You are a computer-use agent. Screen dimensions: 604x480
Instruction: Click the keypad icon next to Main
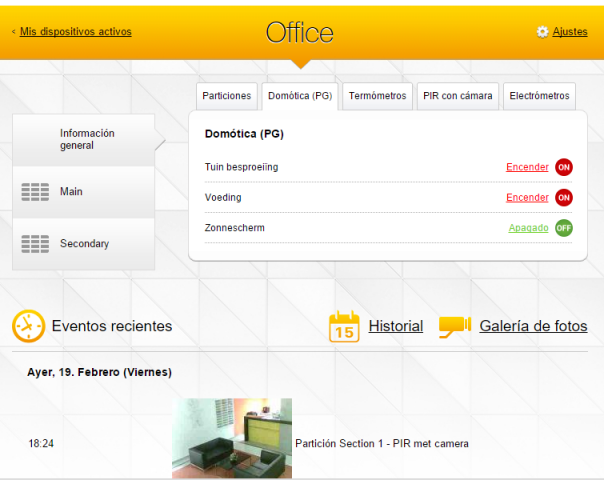(35, 192)
